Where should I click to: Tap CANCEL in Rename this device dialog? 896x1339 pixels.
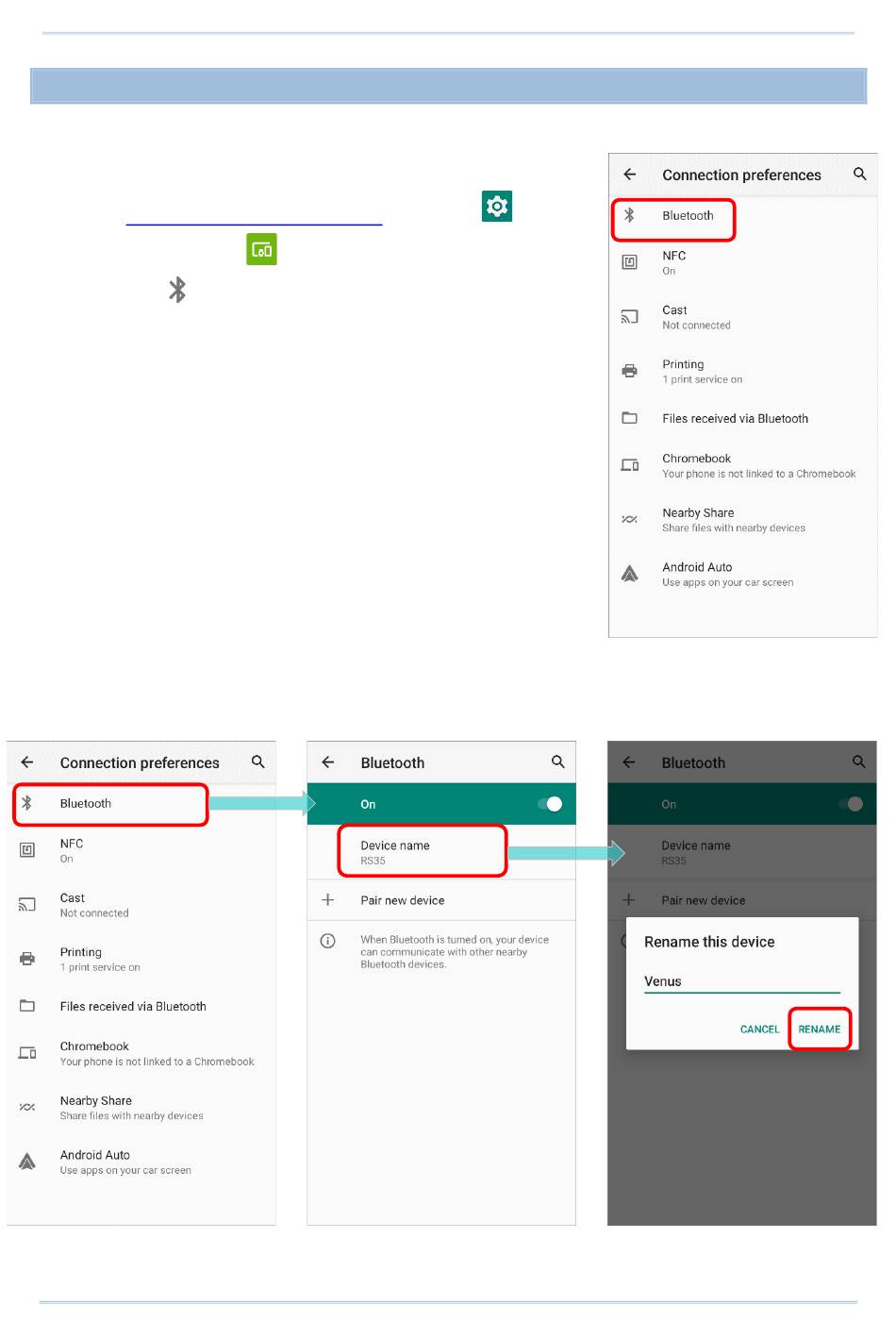point(759,1029)
